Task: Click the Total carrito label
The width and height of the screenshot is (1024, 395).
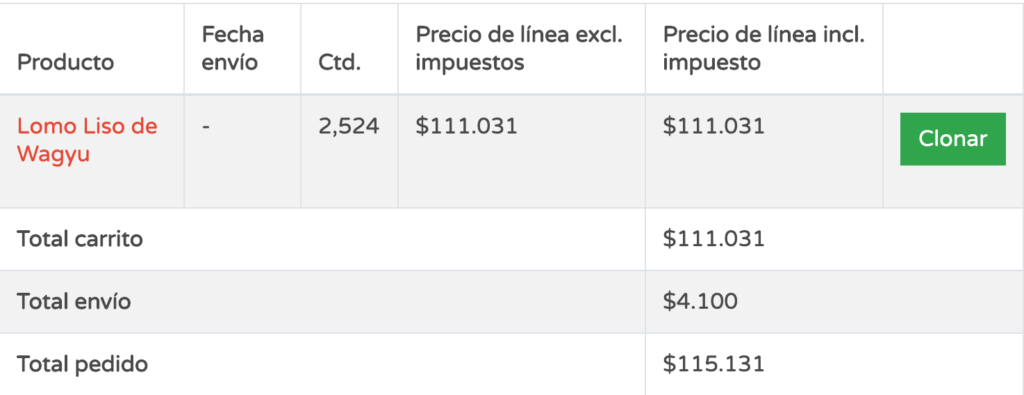Action: point(80,240)
